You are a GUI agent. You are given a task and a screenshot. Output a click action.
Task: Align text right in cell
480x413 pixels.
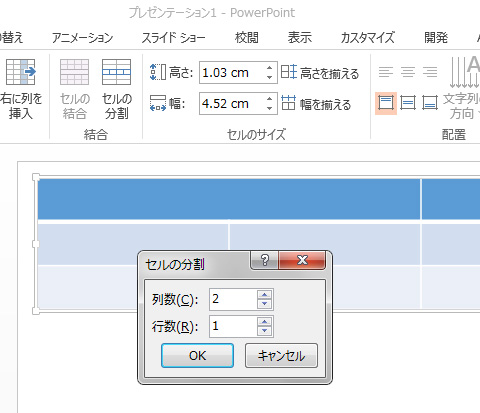point(430,72)
